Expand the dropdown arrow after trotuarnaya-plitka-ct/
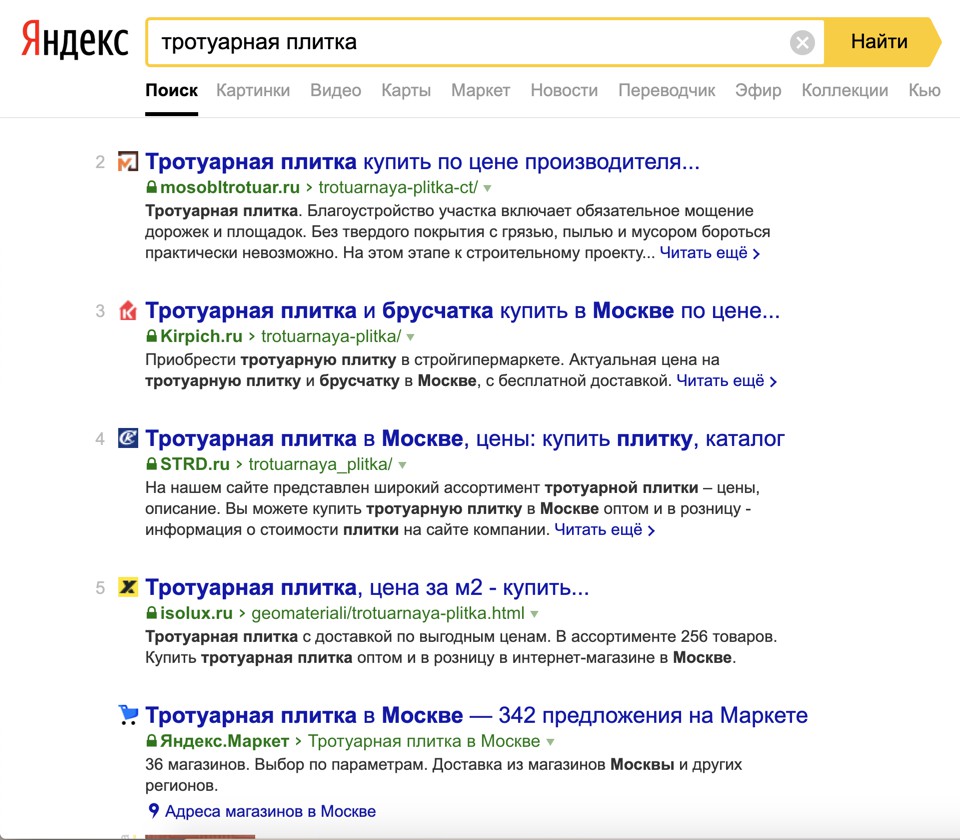Viewport: 960px width, 840px height. click(x=487, y=188)
